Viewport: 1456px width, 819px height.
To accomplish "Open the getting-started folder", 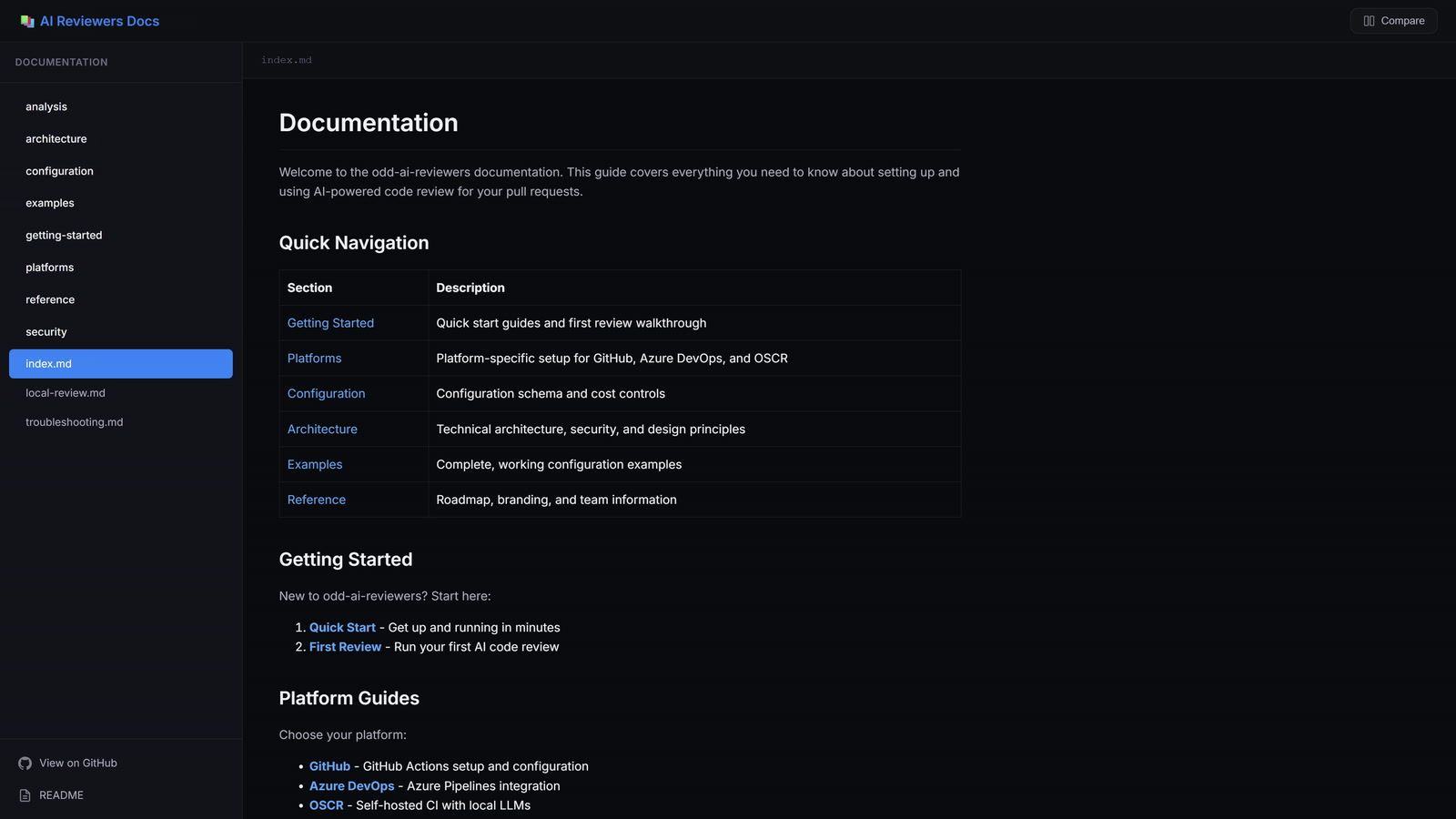I will (121, 235).
